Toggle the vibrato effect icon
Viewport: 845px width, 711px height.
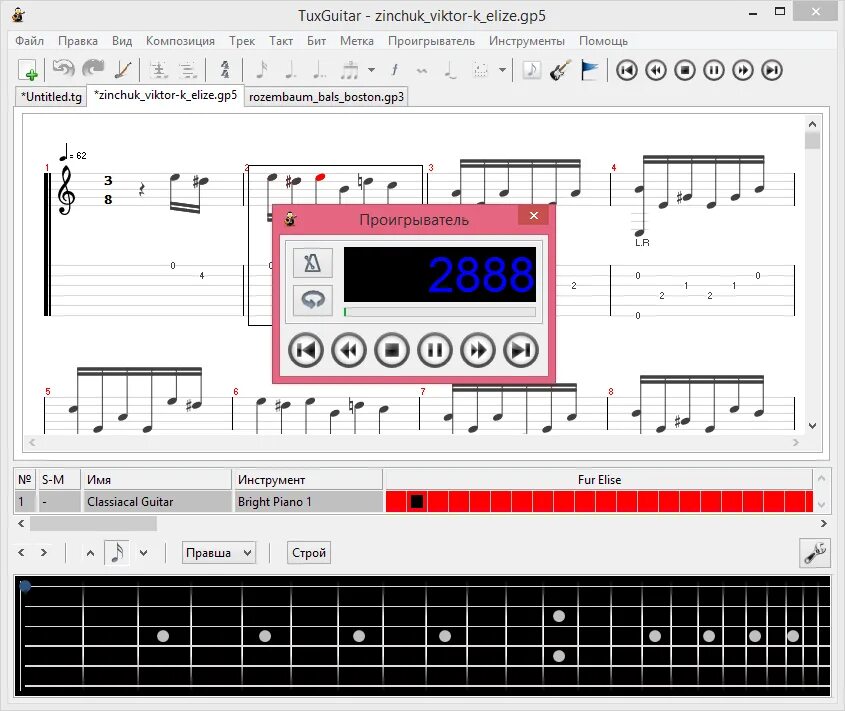click(422, 70)
